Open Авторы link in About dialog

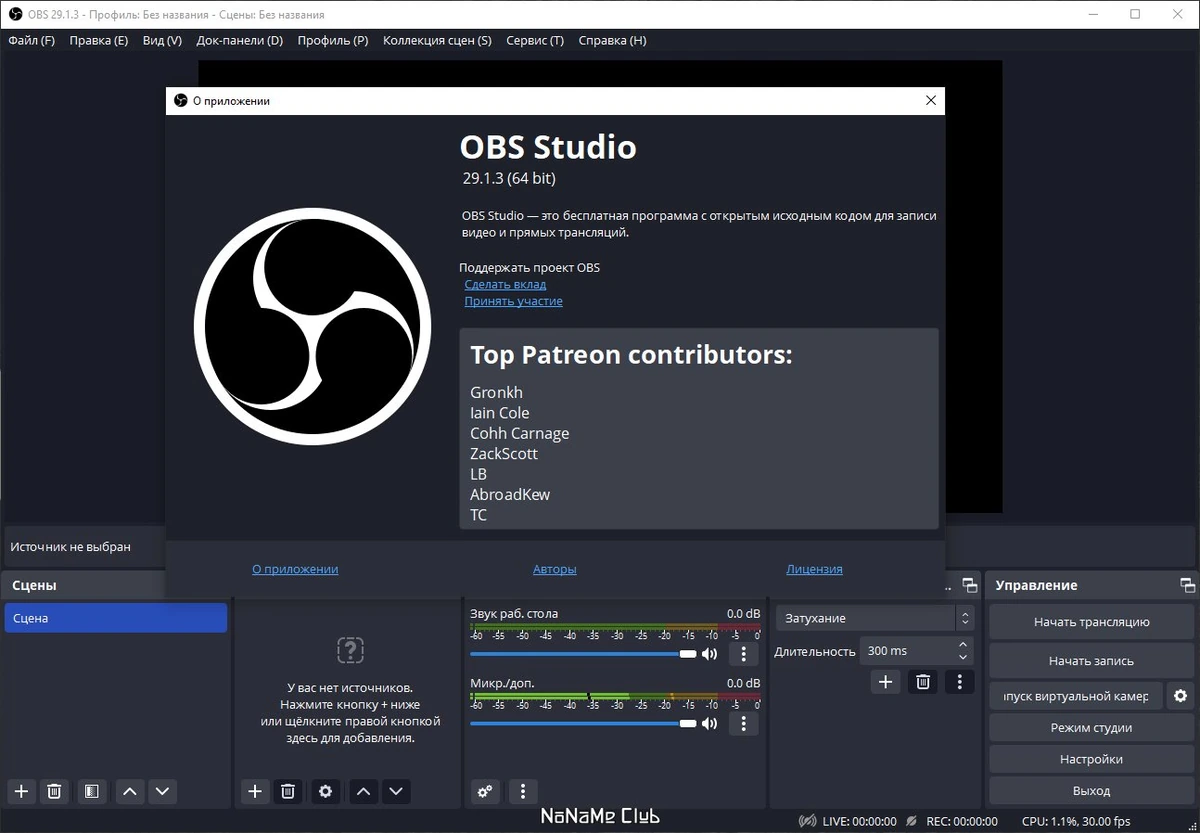pyautogui.click(x=555, y=569)
